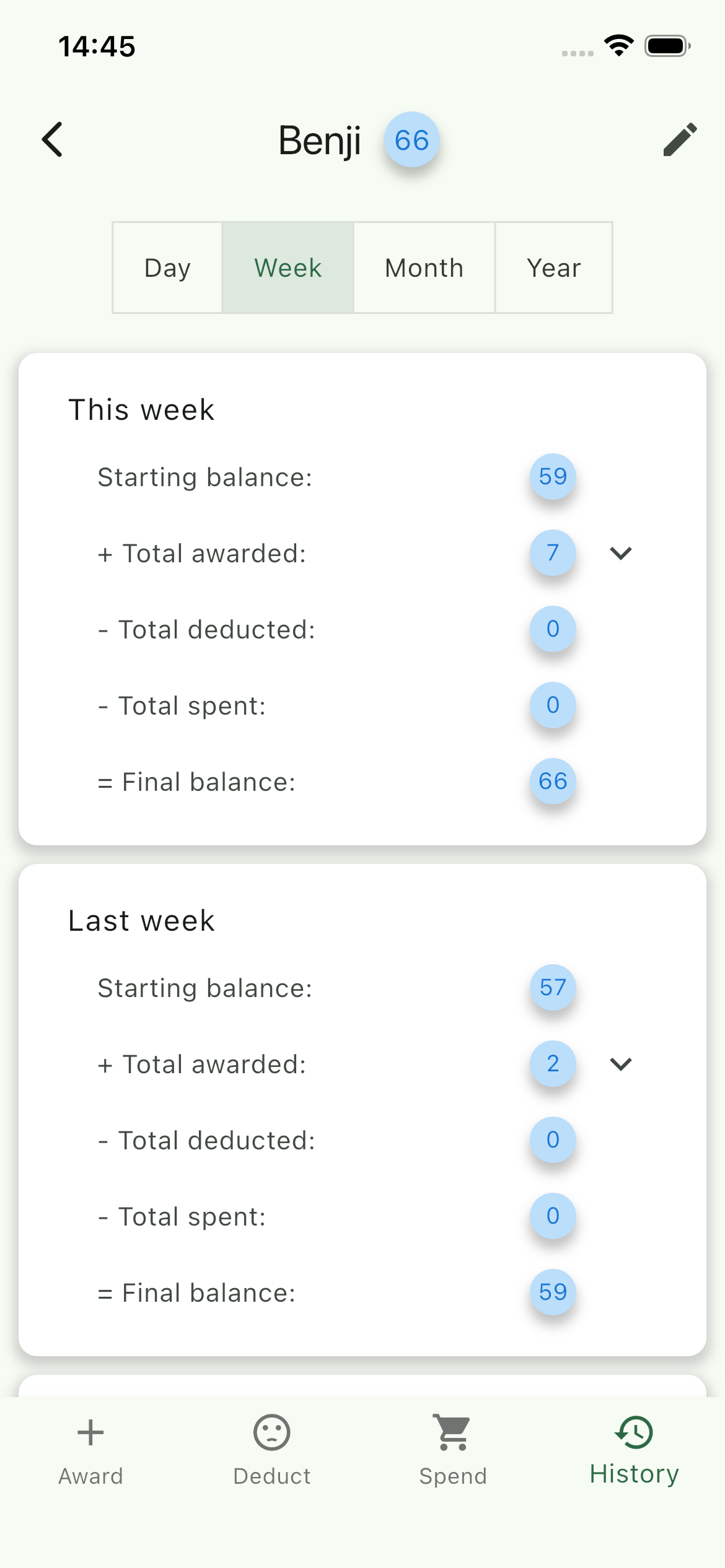725x1568 pixels.
Task: Open the Last week summary card
Action: pos(141,921)
